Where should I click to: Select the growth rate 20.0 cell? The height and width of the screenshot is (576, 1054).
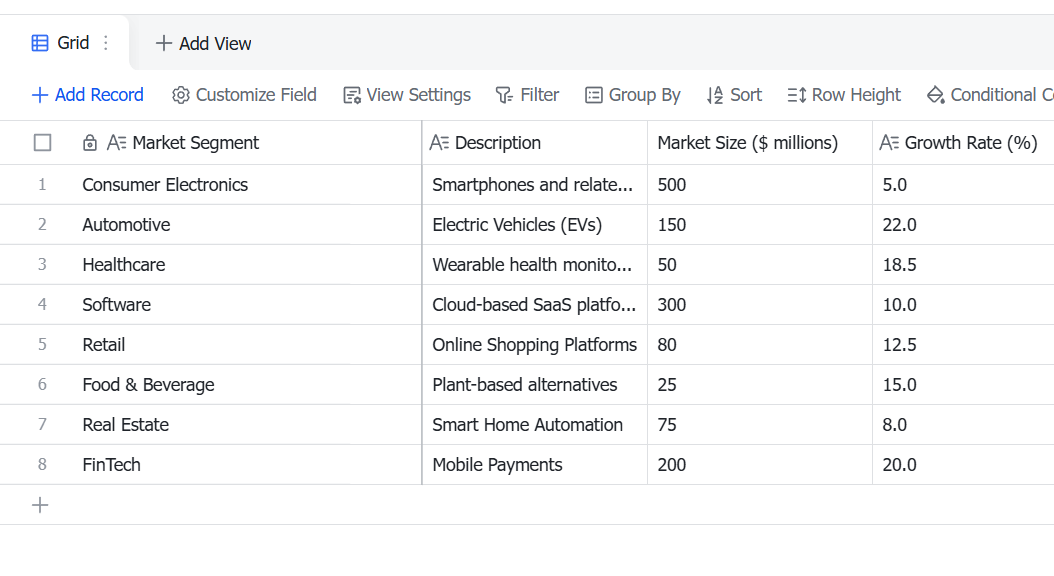click(963, 464)
